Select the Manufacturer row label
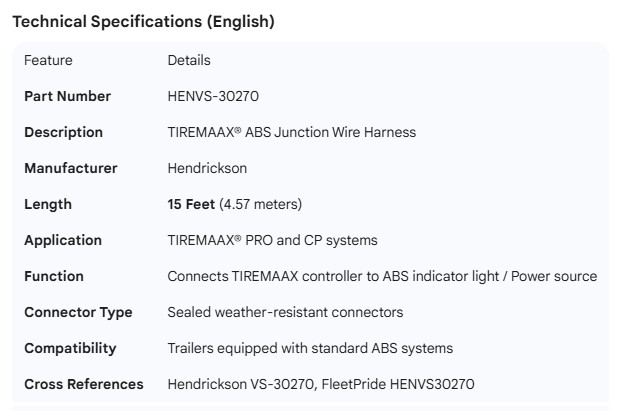 pos(70,168)
